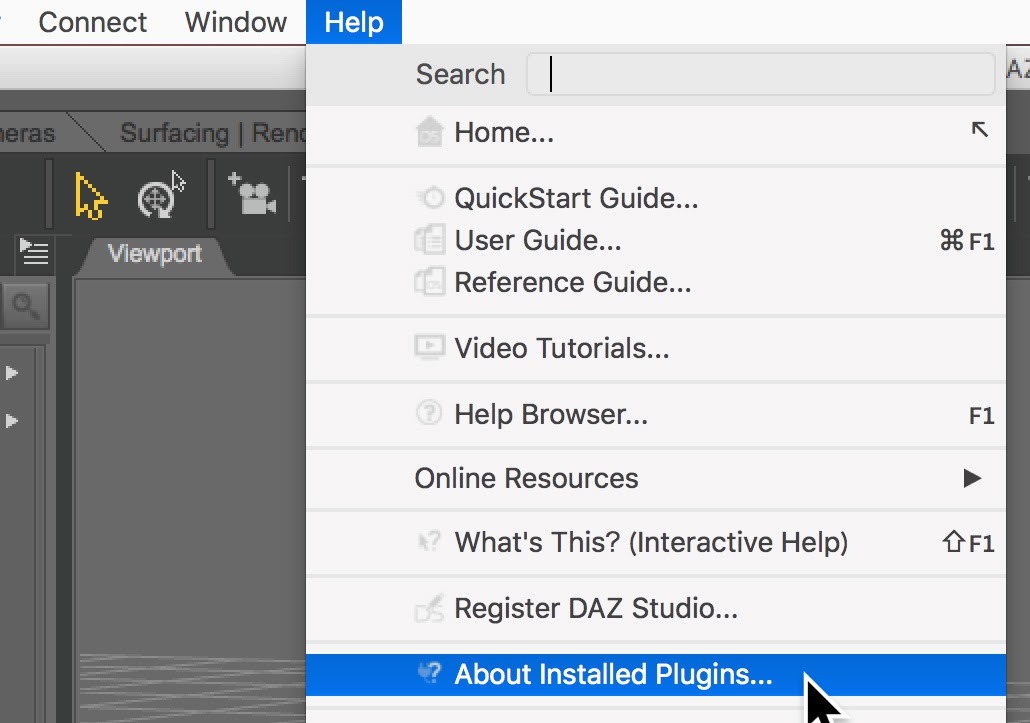Image resolution: width=1030 pixels, height=723 pixels.
Task: Switch to the Viewport tab
Action: (155, 254)
